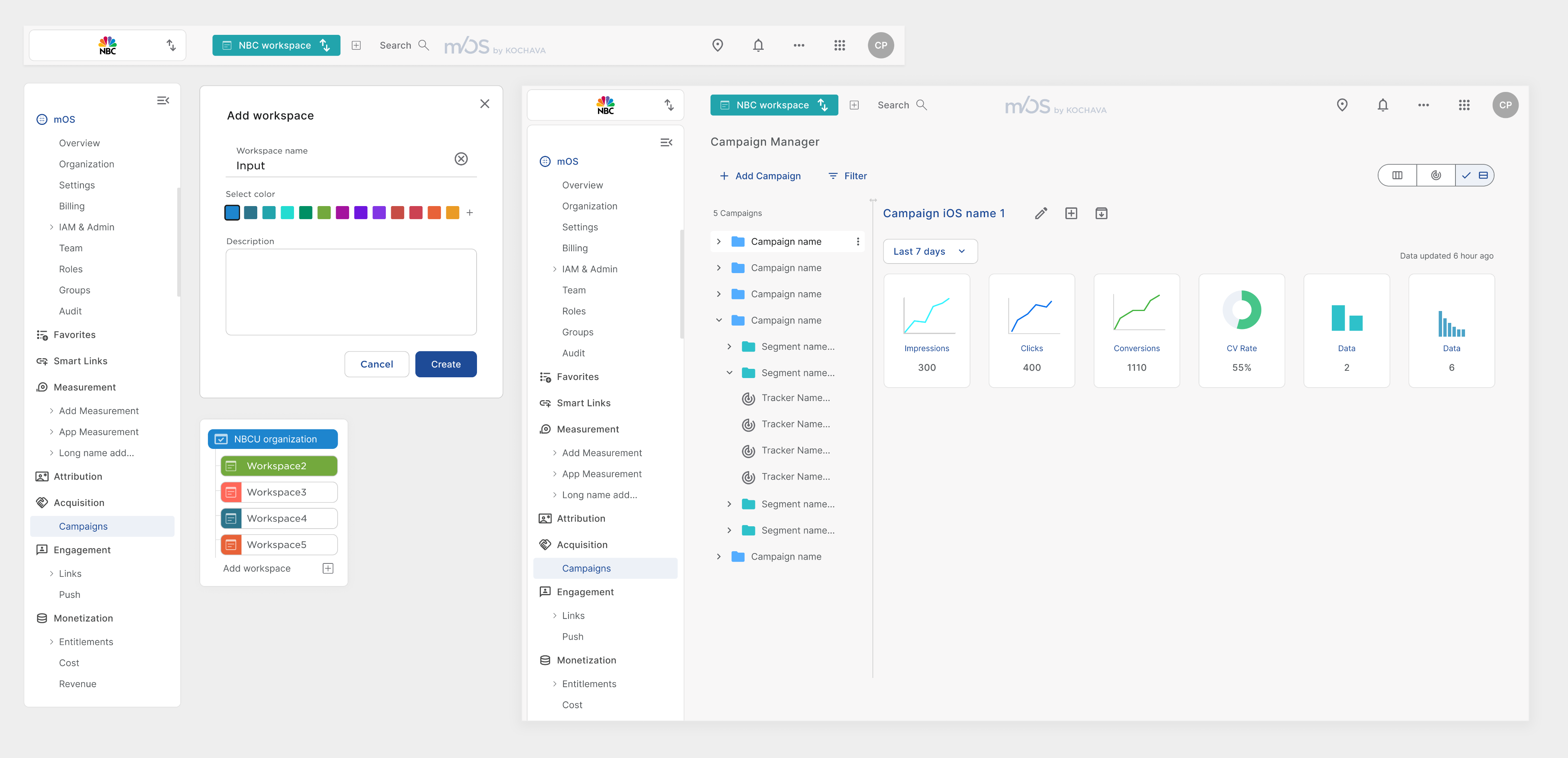Open the Last 7 days dropdown
The image size is (1568, 758).
[x=929, y=251]
